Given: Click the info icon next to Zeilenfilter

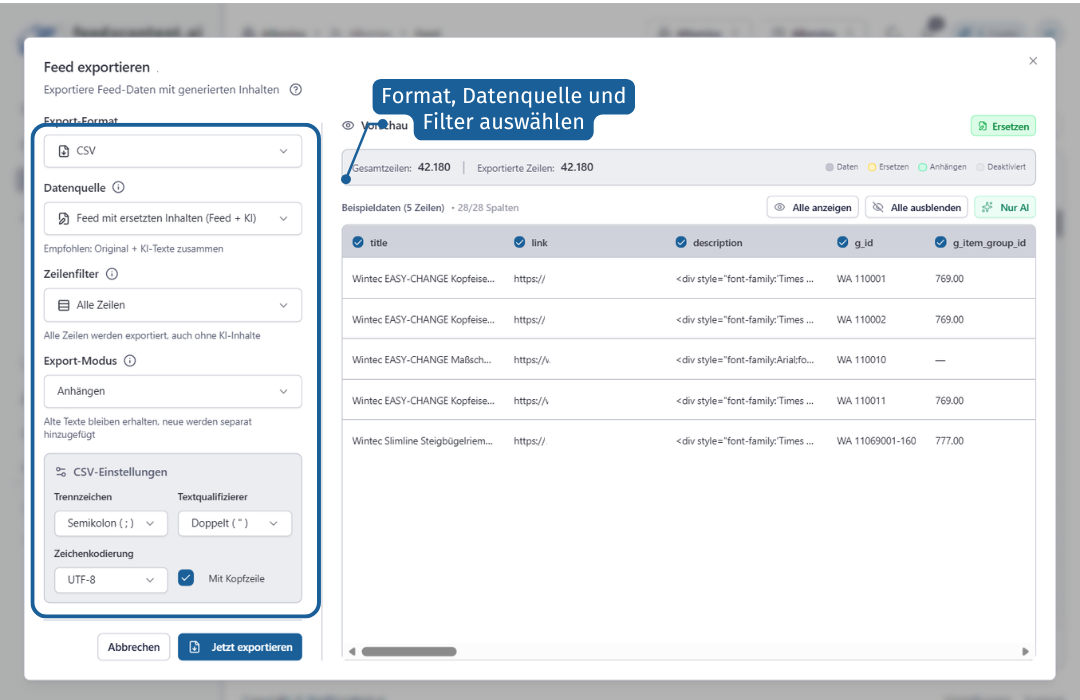Looking at the screenshot, I should (x=112, y=274).
